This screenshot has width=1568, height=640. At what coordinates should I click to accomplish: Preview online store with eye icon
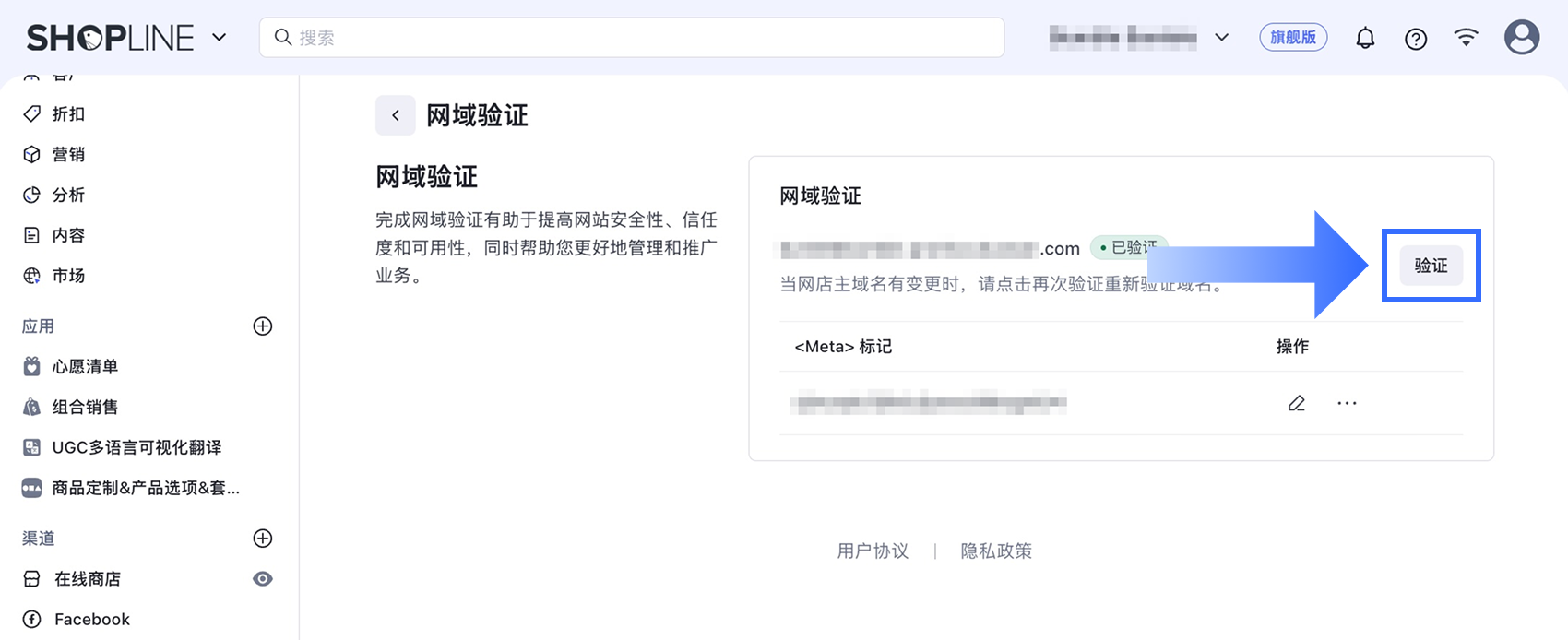[x=263, y=579]
